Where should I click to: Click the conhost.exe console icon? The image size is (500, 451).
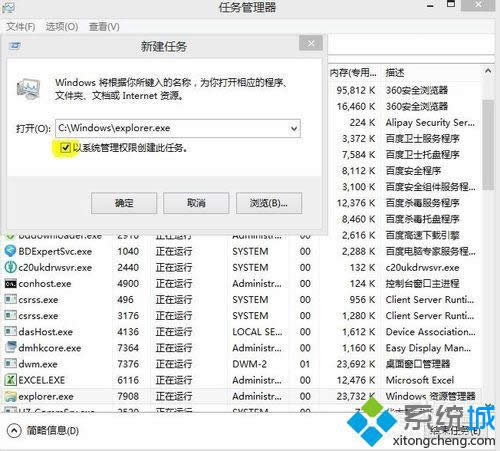point(10,284)
